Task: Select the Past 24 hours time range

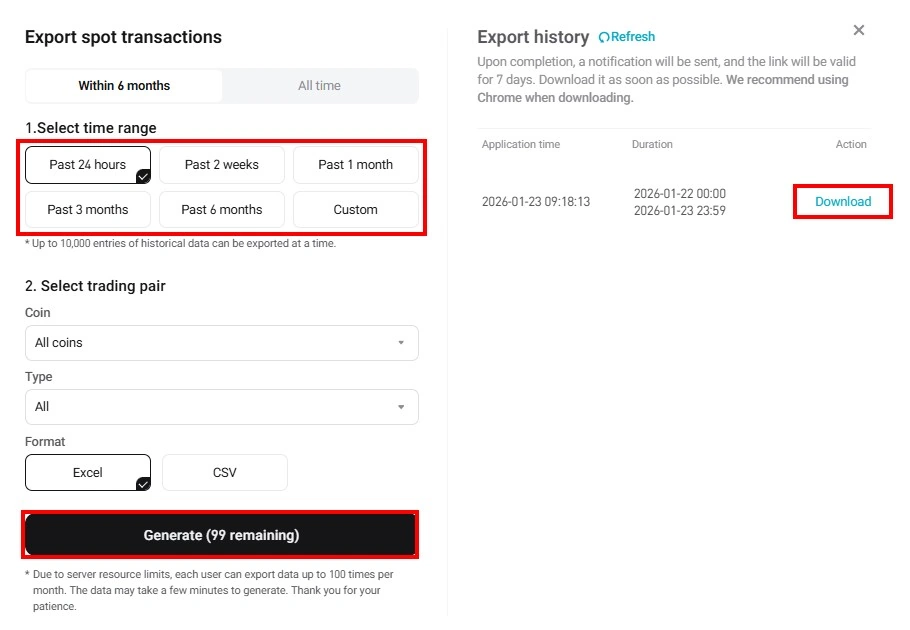Action: click(x=88, y=165)
